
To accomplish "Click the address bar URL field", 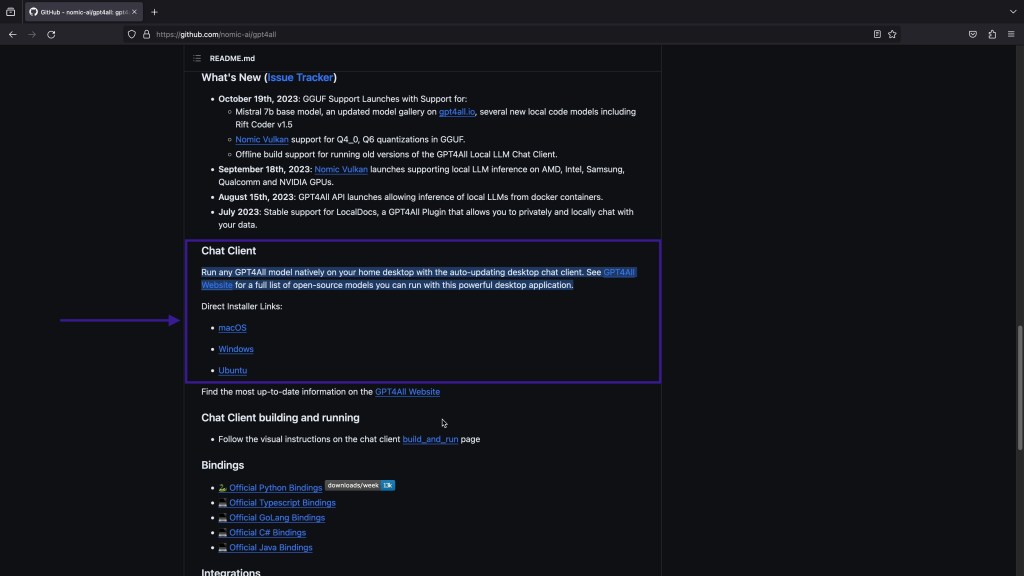I will 500,34.
